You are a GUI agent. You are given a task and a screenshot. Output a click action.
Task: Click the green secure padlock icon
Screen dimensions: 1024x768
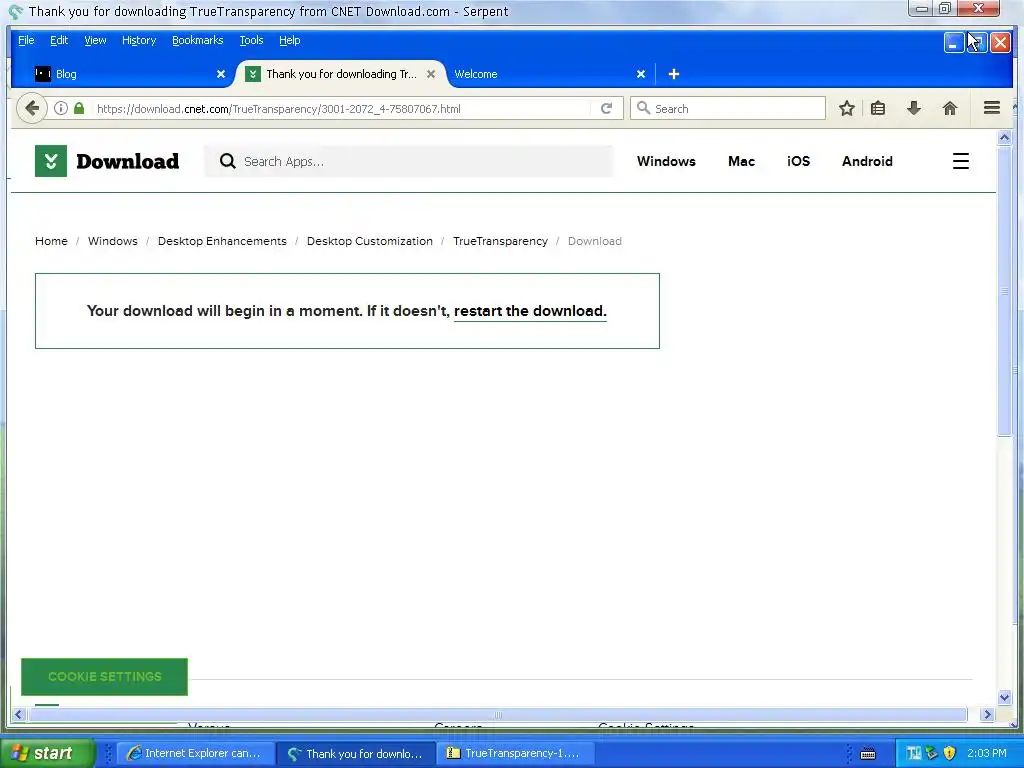pyautogui.click(x=79, y=108)
